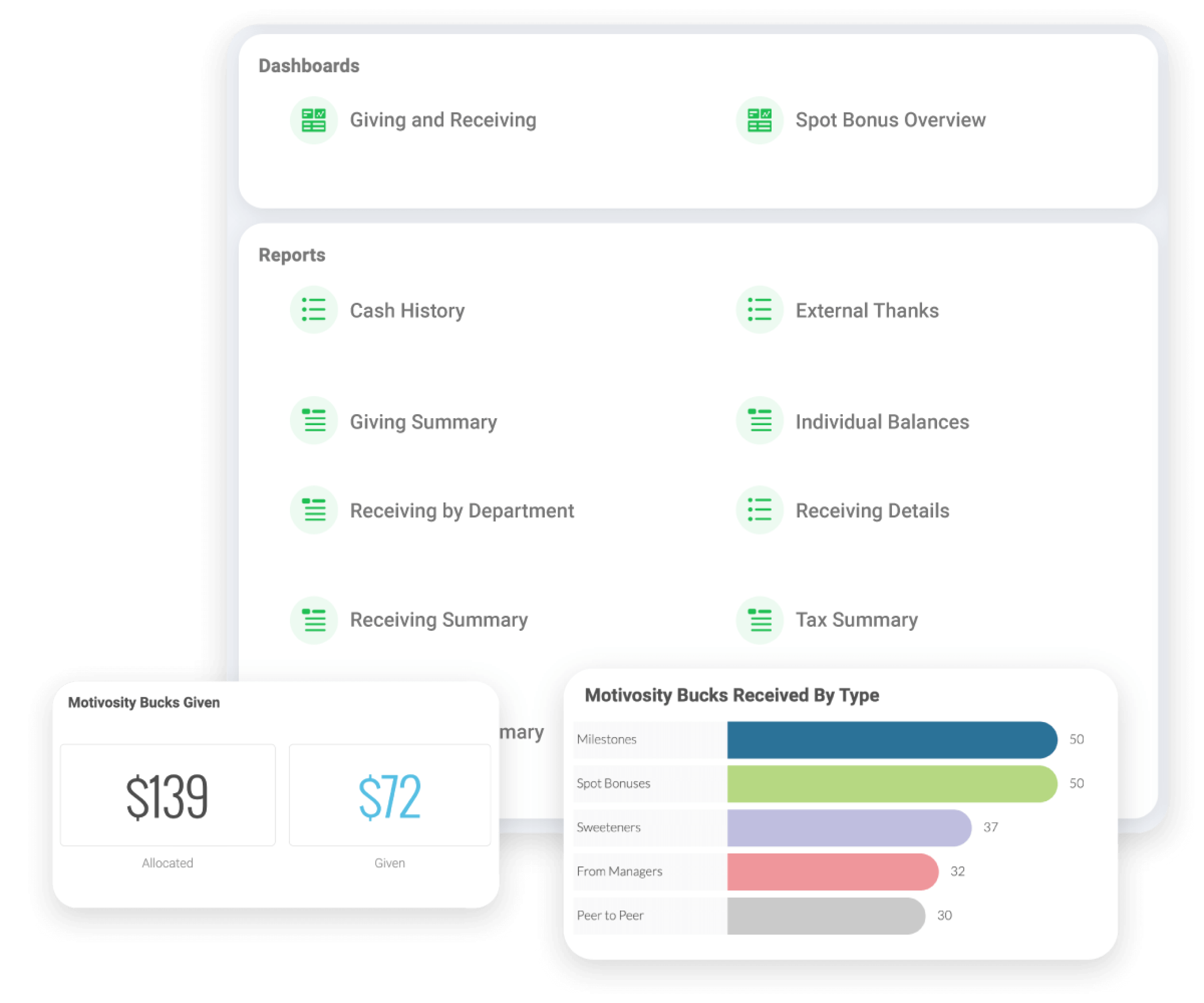The height and width of the screenshot is (1003, 1204).
Task: Click the Allocated label
Action: tap(167, 863)
